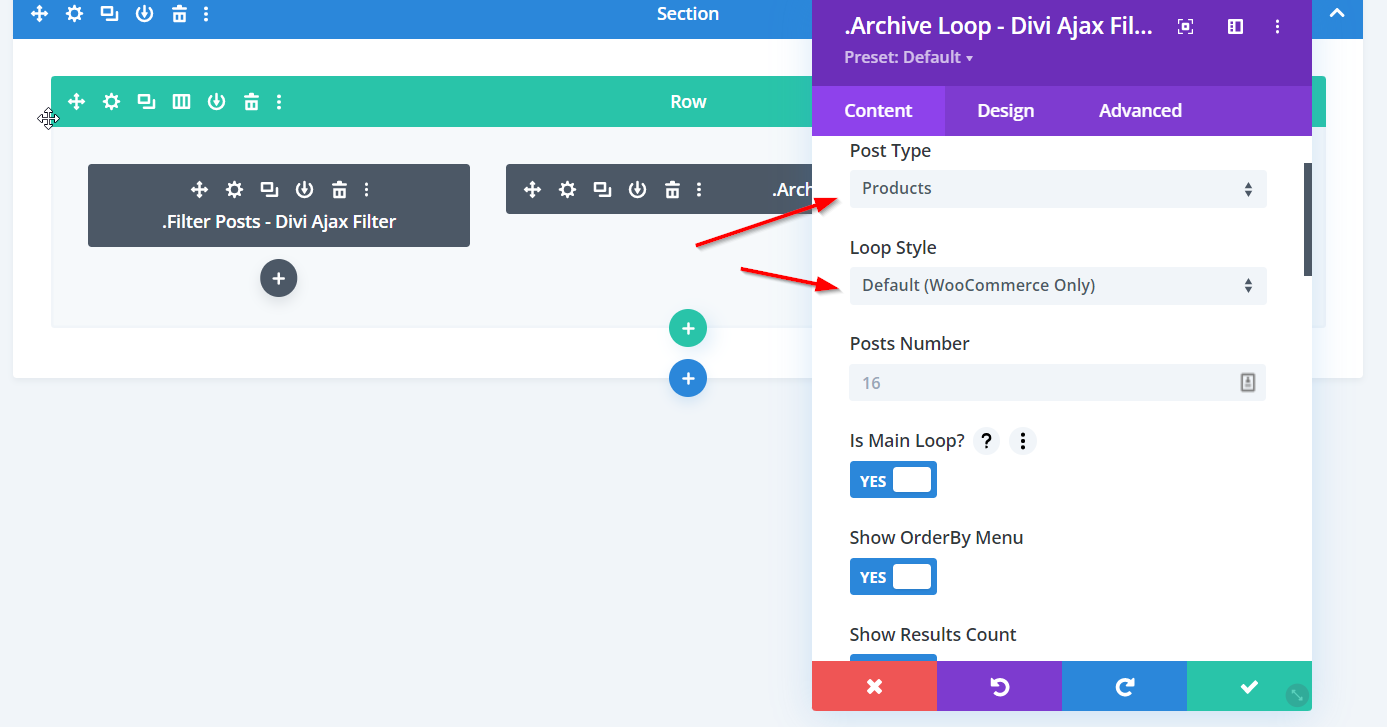The height and width of the screenshot is (727, 1387).
Task: Click the Row move icon
Action: [76, 101]
